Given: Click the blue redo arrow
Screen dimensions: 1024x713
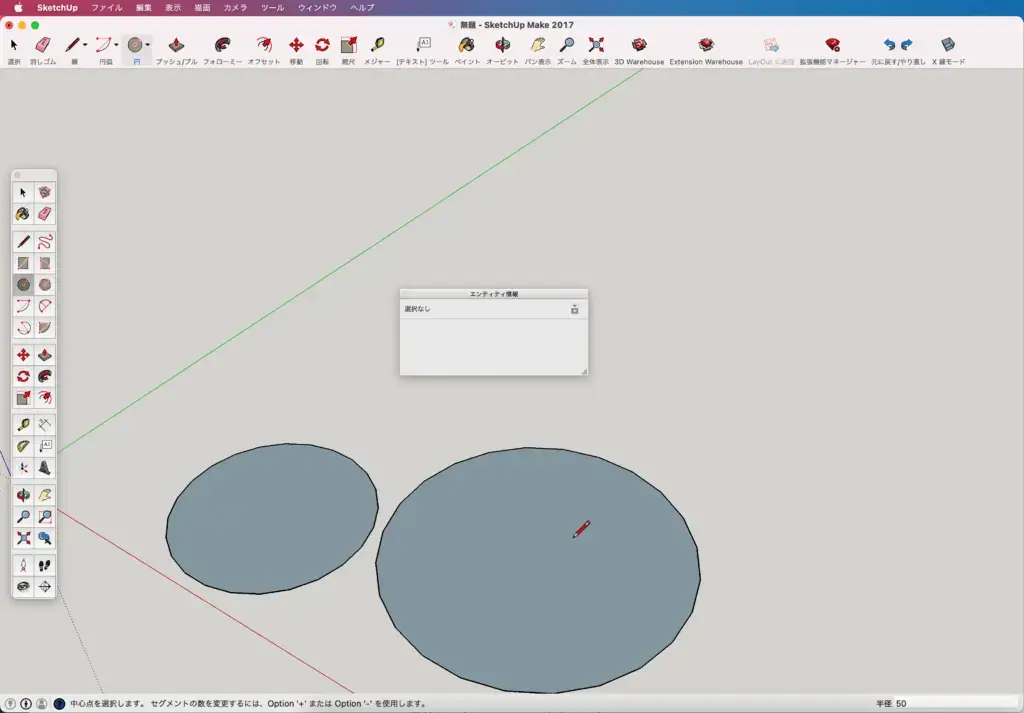Looking at the screenshot, I should point(906,44).
